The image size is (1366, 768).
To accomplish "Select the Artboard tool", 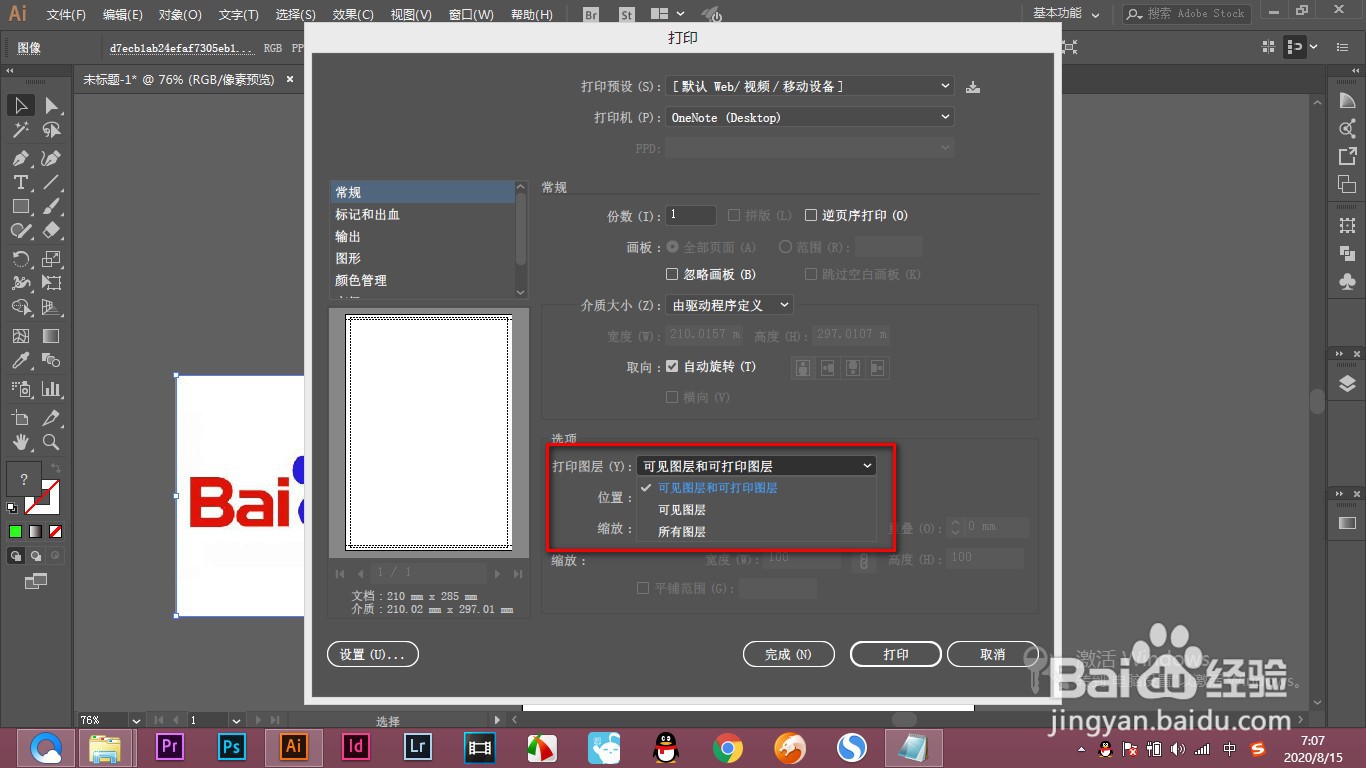I will click(21, 417).
